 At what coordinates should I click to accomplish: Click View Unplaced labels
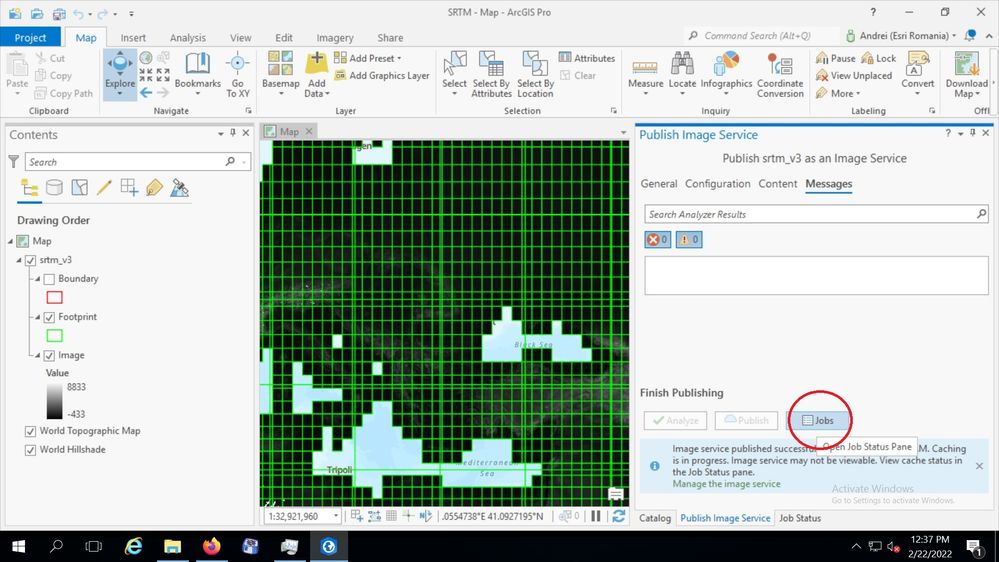(854, 75)
